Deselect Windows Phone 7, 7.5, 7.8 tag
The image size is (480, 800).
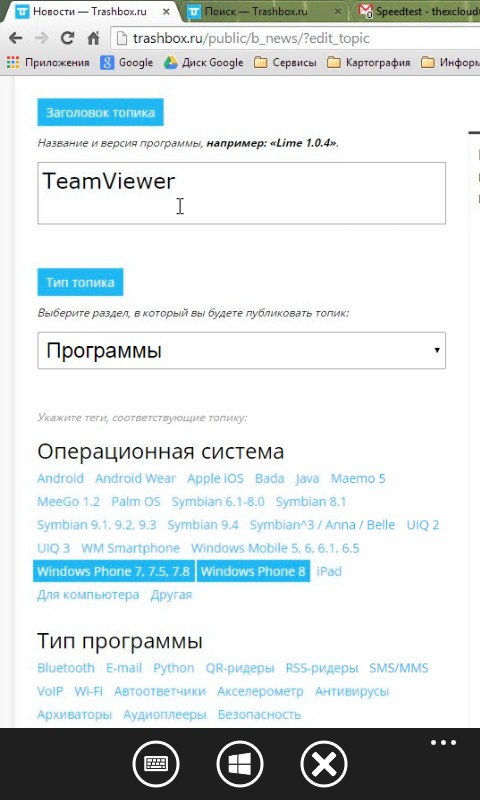[x=113, y=571]
